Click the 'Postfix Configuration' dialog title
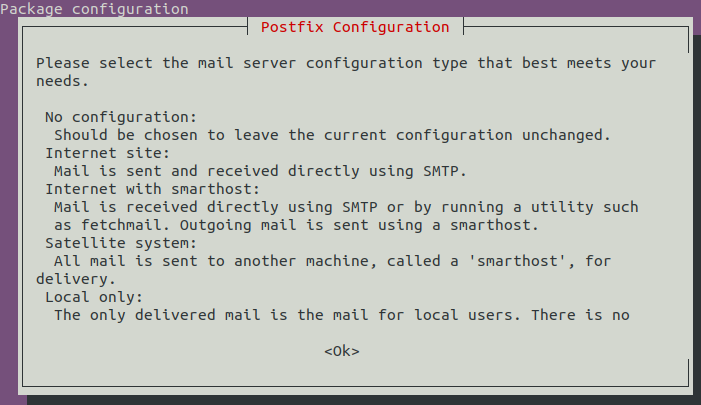 pyautogui.click(x=355, y=27)
